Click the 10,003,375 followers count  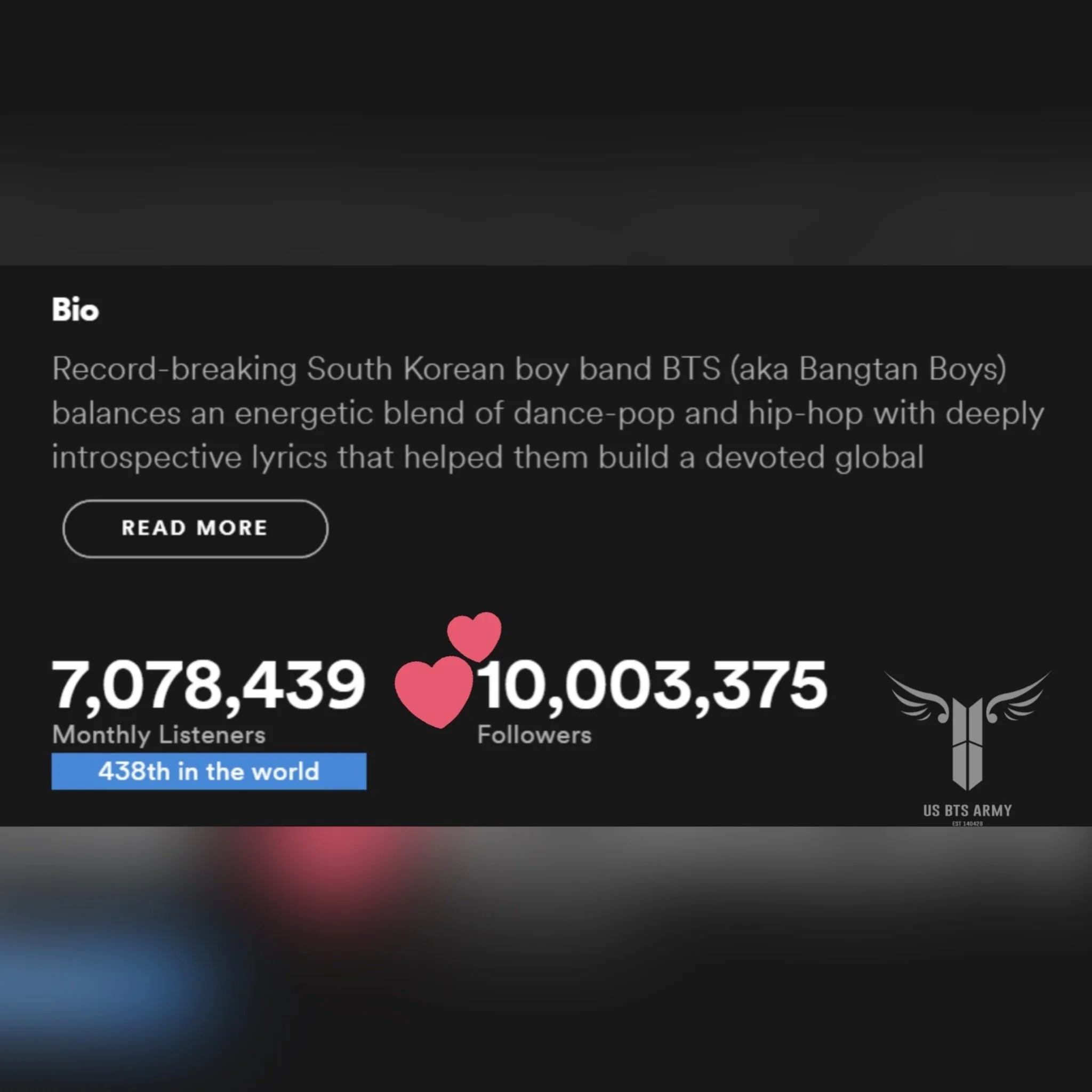pos(653,685)
